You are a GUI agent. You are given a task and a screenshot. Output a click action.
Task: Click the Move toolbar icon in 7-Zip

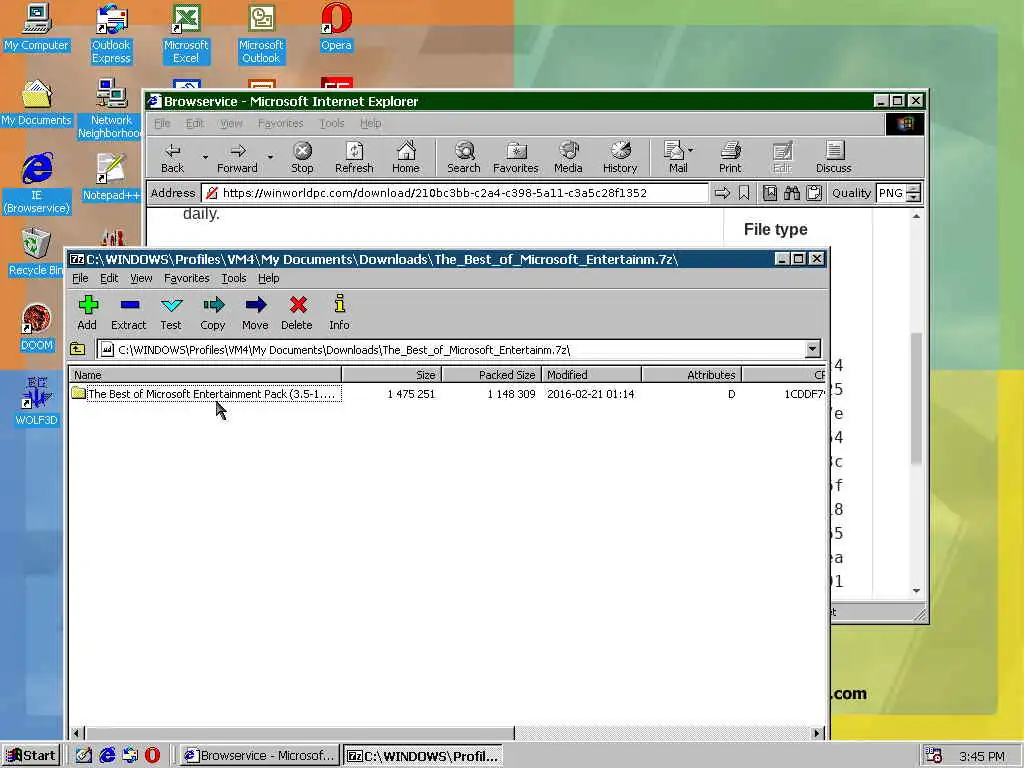[255, 313]
